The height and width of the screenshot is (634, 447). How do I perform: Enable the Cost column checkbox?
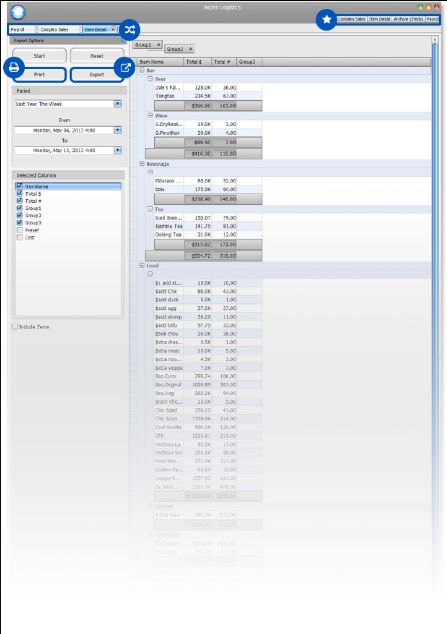pos(19,237)
